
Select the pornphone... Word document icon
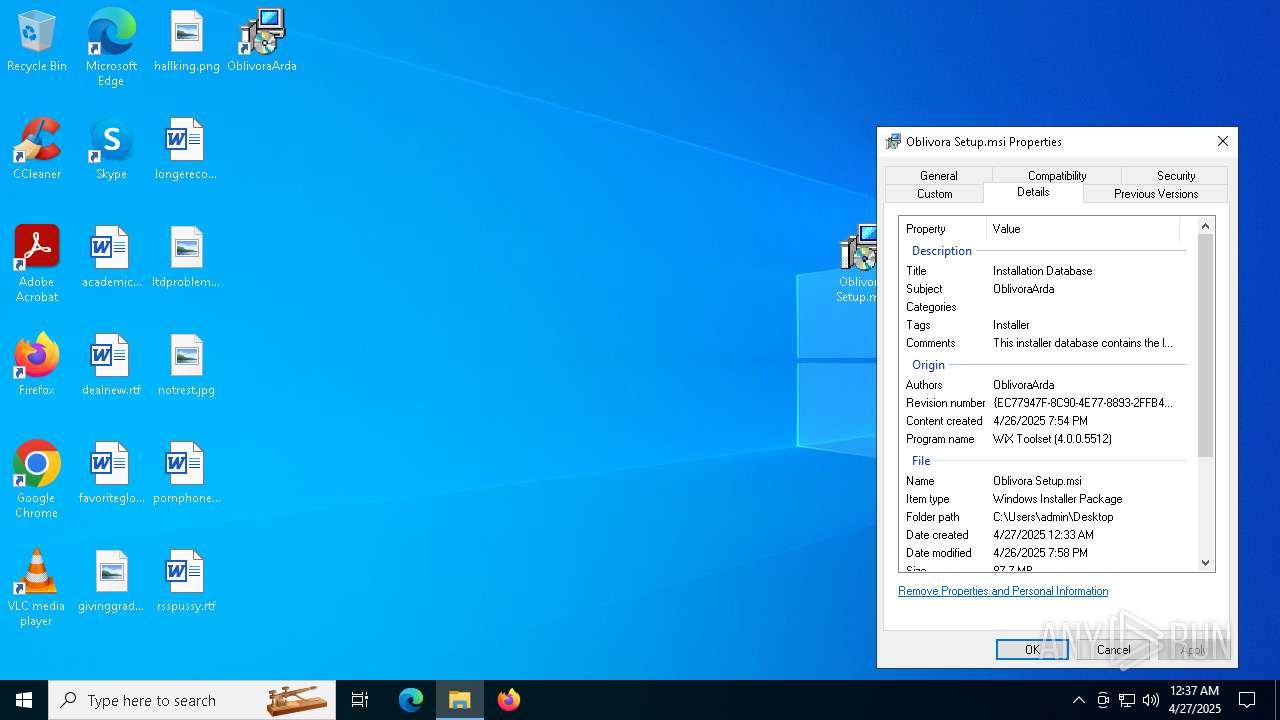[x=186, y=474]
